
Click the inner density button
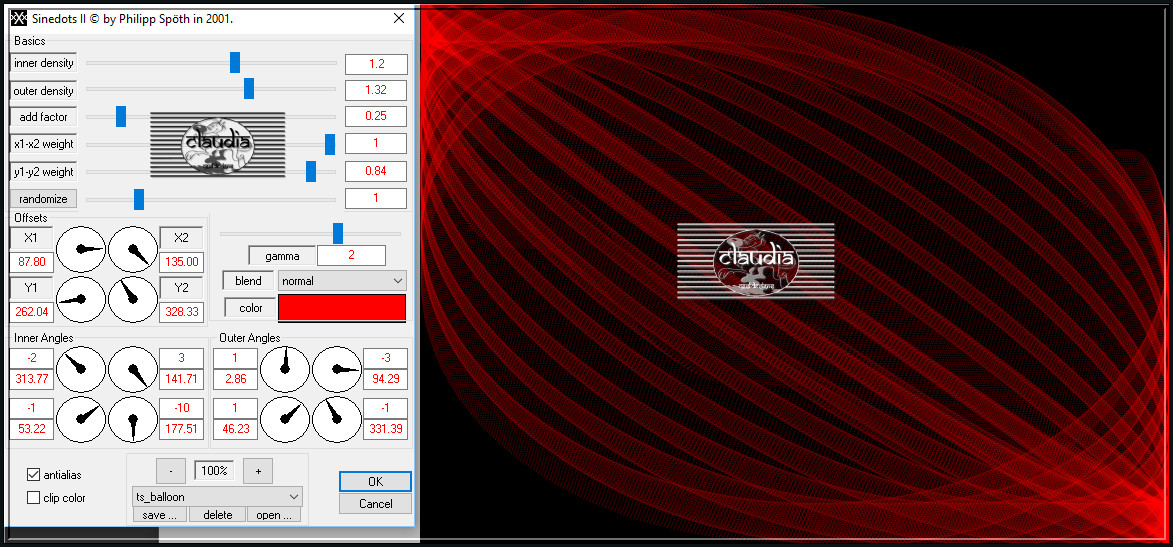[43, 63]
